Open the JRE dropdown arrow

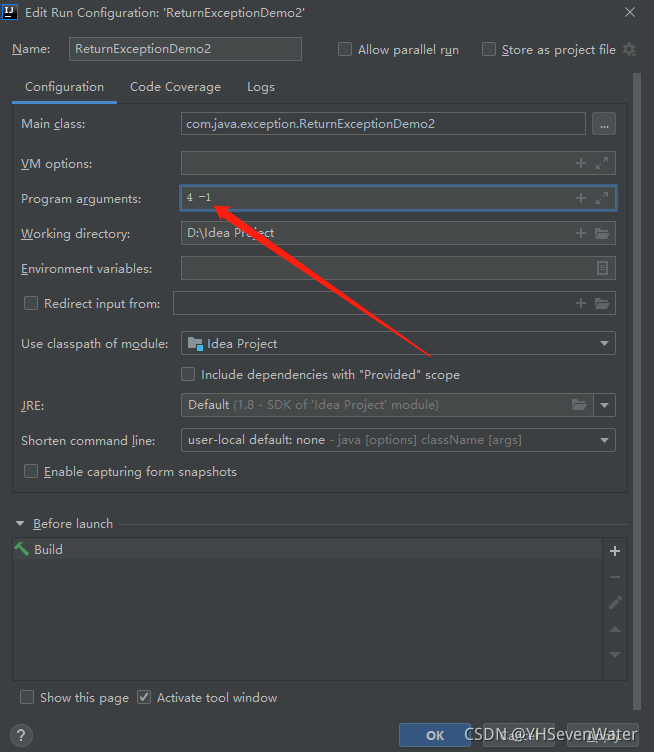tap(604, 405)
